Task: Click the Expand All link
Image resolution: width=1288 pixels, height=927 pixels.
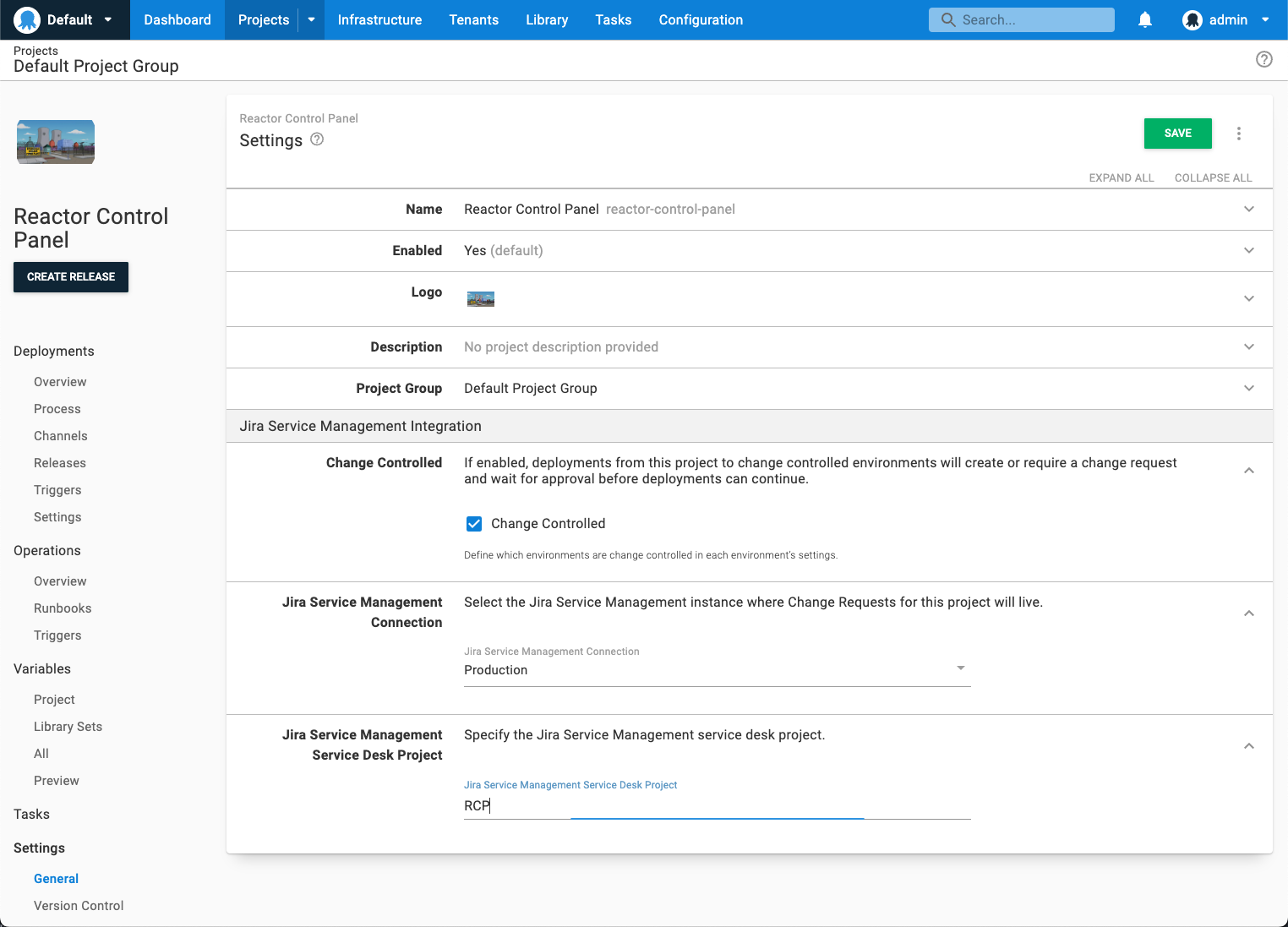Action: coord(1122,177)
